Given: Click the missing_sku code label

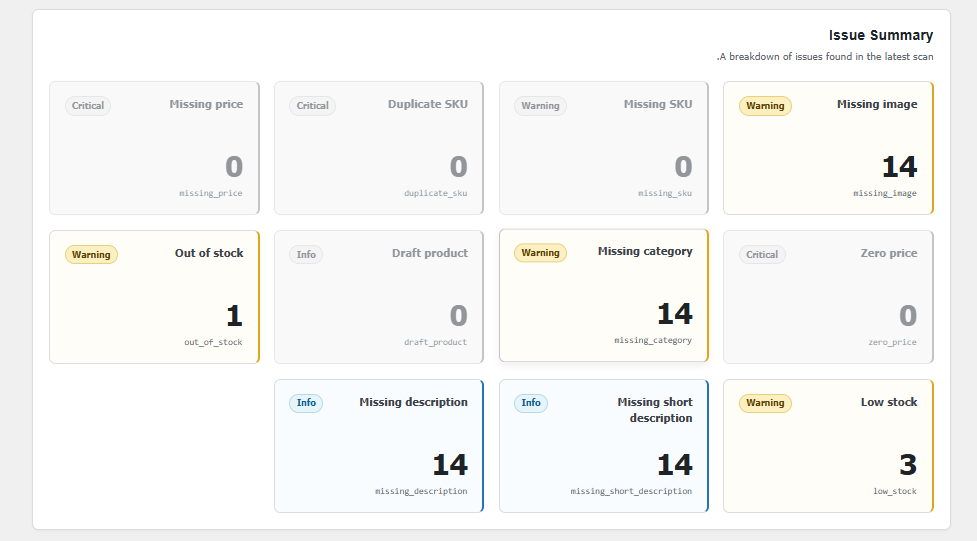Looking at the screenshot, I should coord(665,193).
